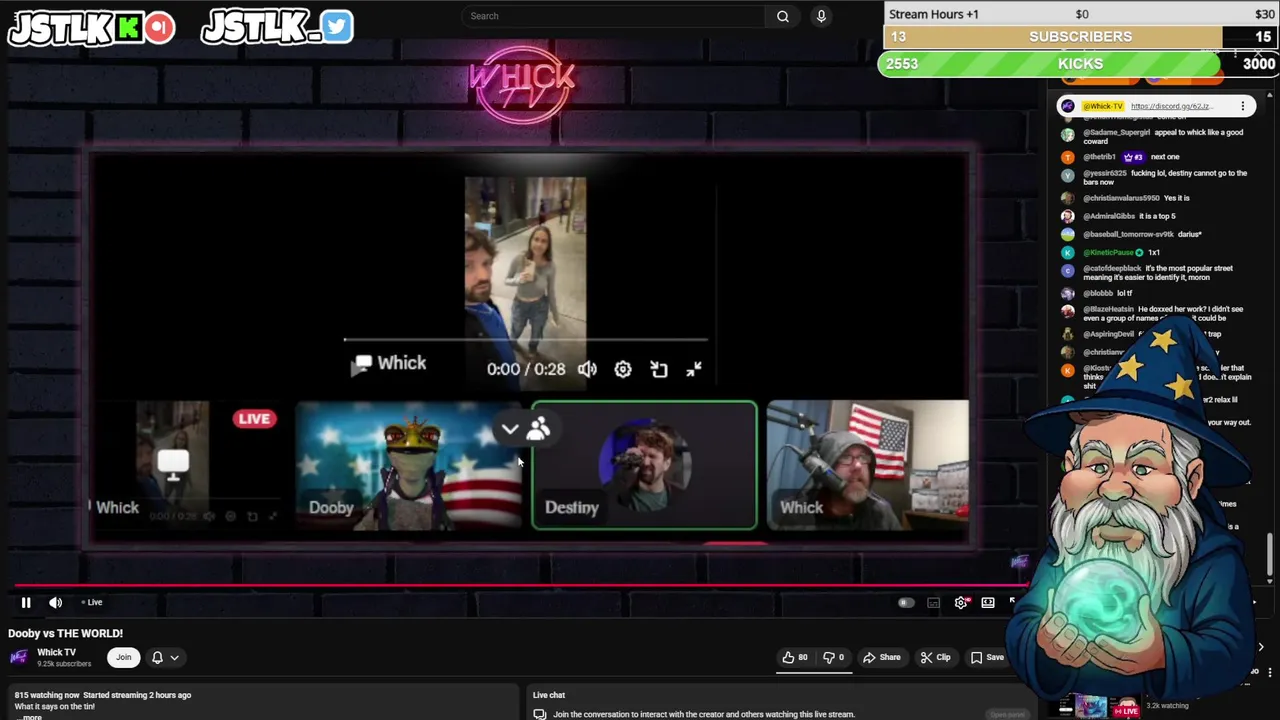Dislike the video with thumbs down
Screen dimensions: 1280x720
[x=833, y=657]
